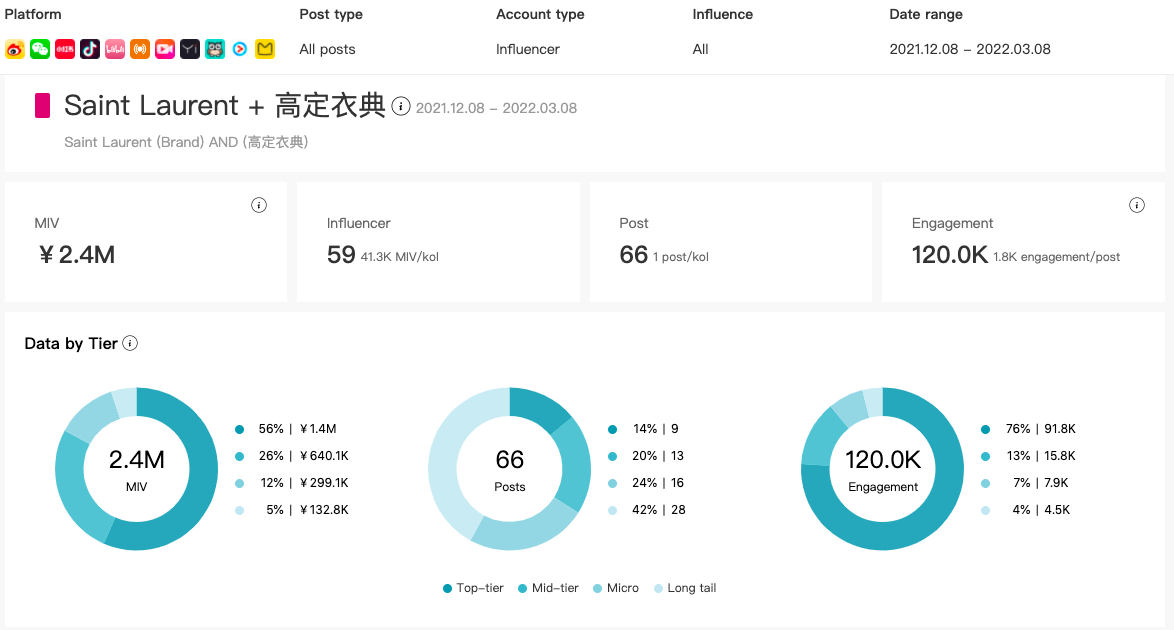The image size is (1174, 630).
Task: Toggle the Micro legend entry
Action: (x=615, y=588)
